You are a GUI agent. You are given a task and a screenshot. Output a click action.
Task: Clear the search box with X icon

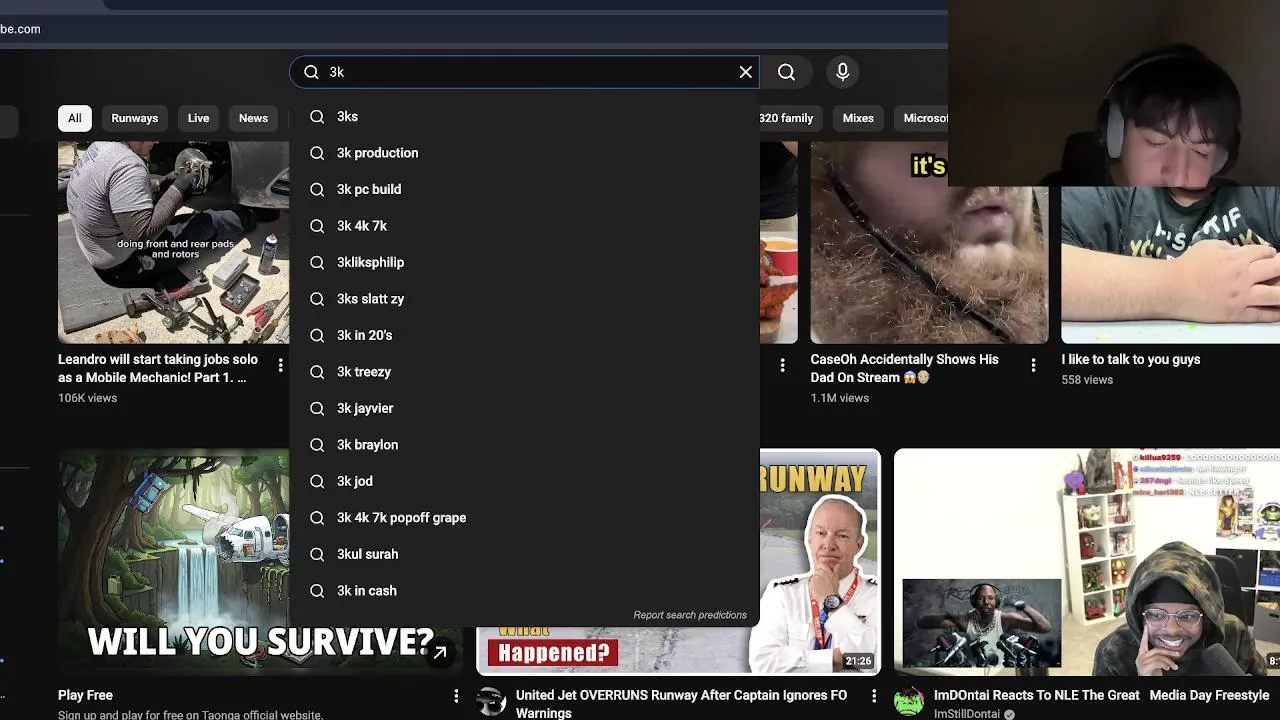click(745, 72)
